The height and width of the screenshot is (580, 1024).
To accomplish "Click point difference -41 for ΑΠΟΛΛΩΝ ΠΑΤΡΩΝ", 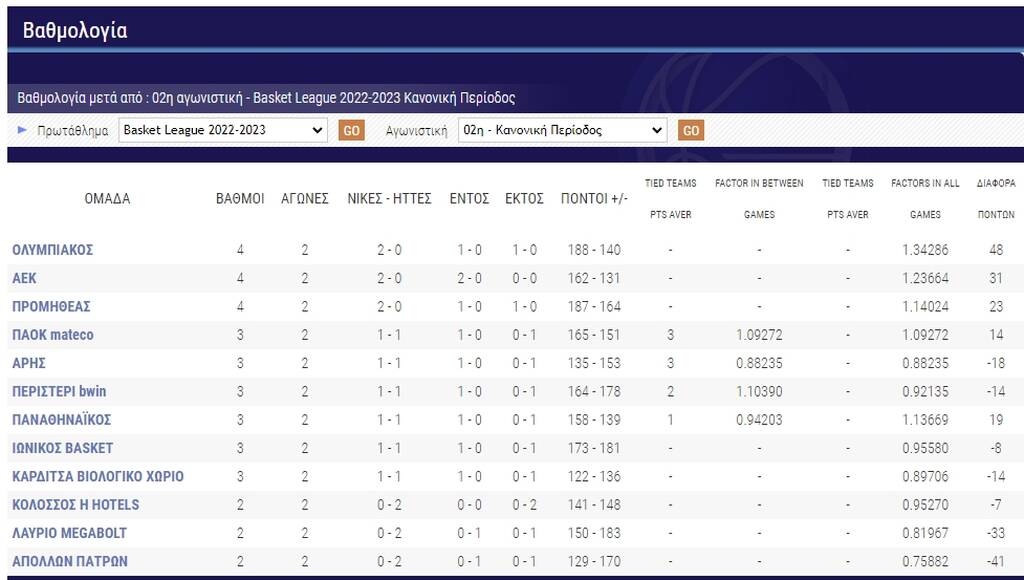I will (996, 561).
